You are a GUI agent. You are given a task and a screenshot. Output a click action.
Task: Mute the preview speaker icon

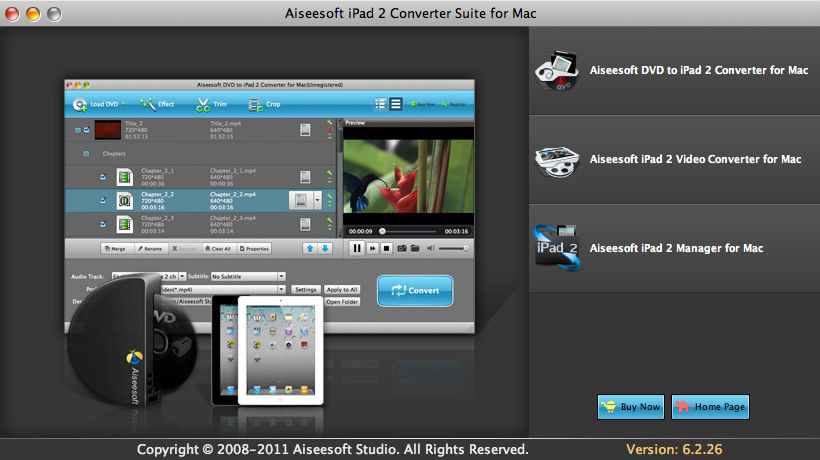tap(430, 248)
